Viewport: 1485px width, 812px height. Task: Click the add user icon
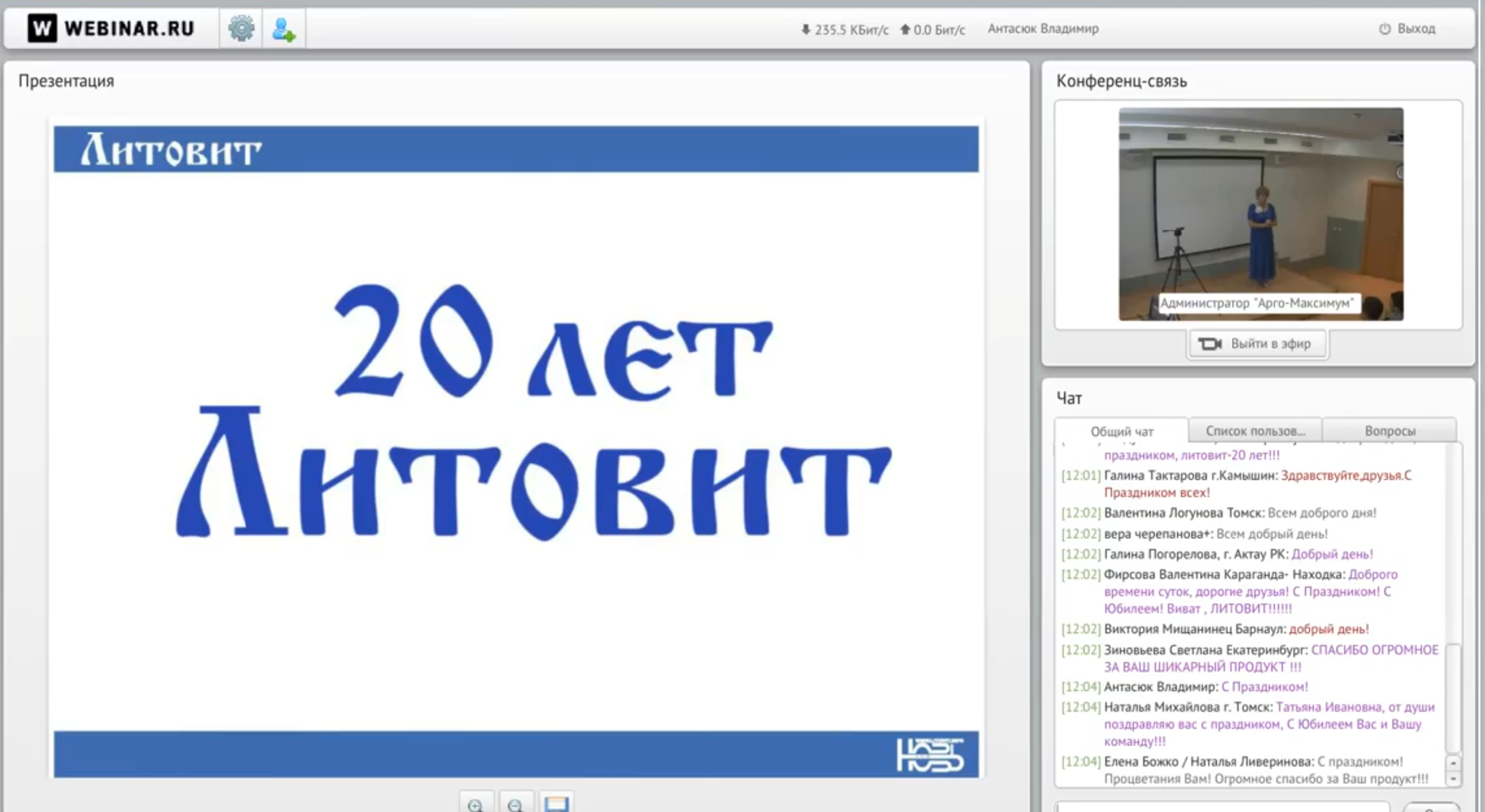283,29
